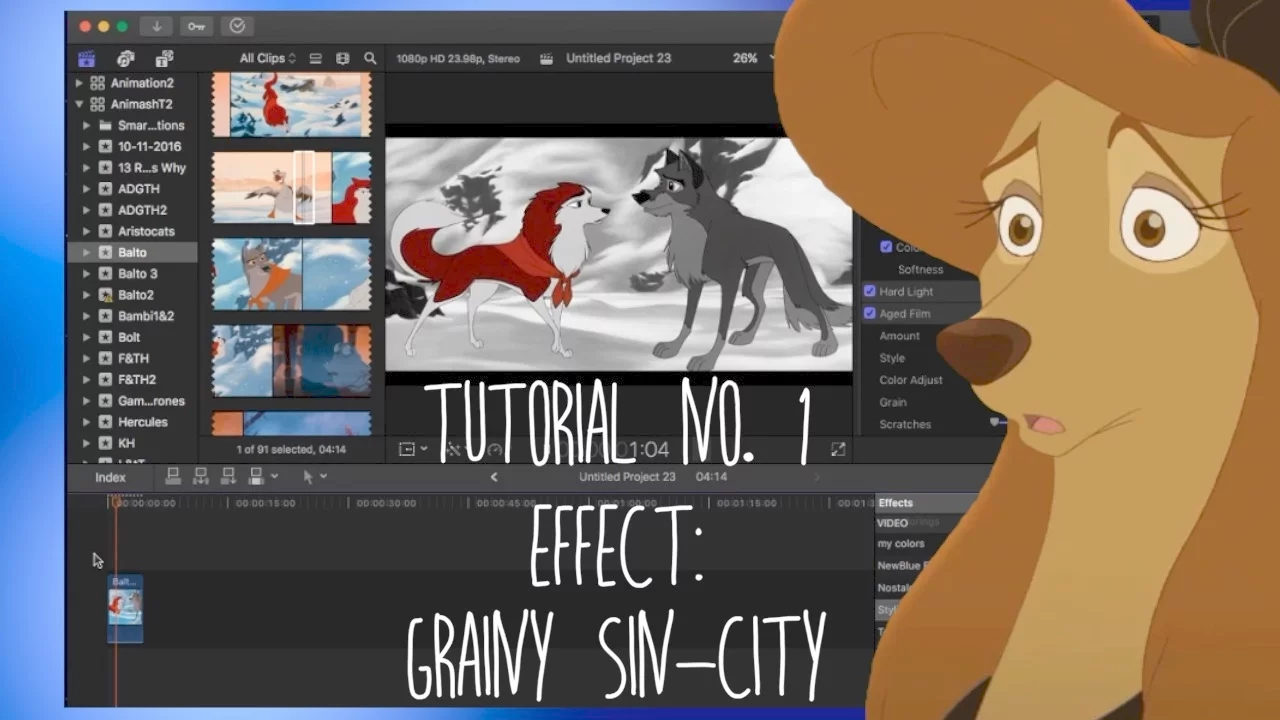Select the Balt... clip in the timeline
This screenshot has height=720, width=1280.
(x=125, y=608)
